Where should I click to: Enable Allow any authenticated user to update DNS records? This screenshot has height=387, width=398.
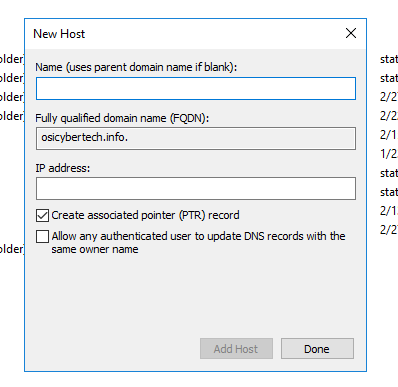click(x=42, y=236)
